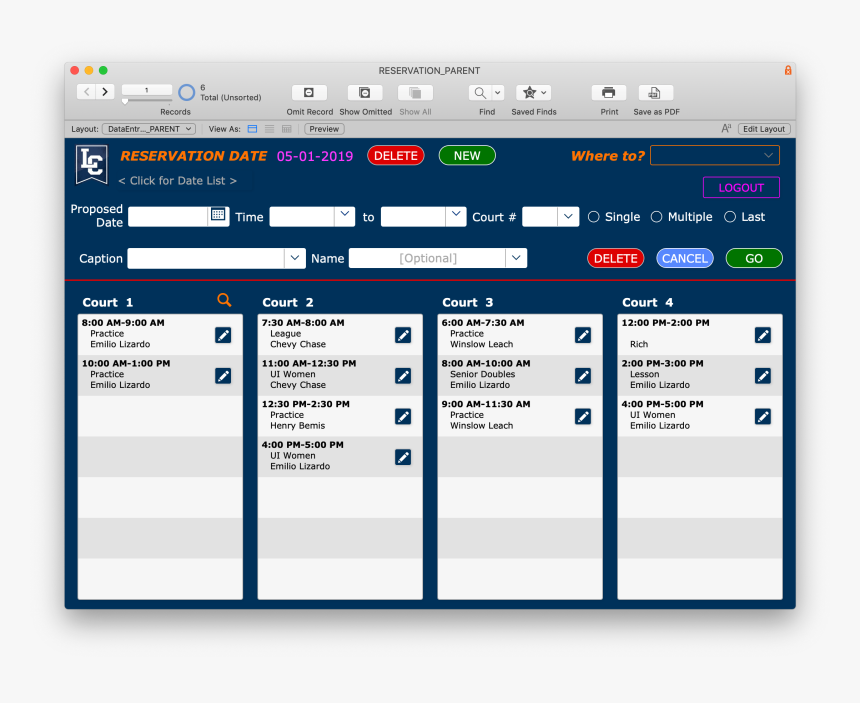Viewport: 860px width, 703px height.
Task: Edit the 12:00 PM-2:00 PM Rich reservation
Action: point(763,335)
